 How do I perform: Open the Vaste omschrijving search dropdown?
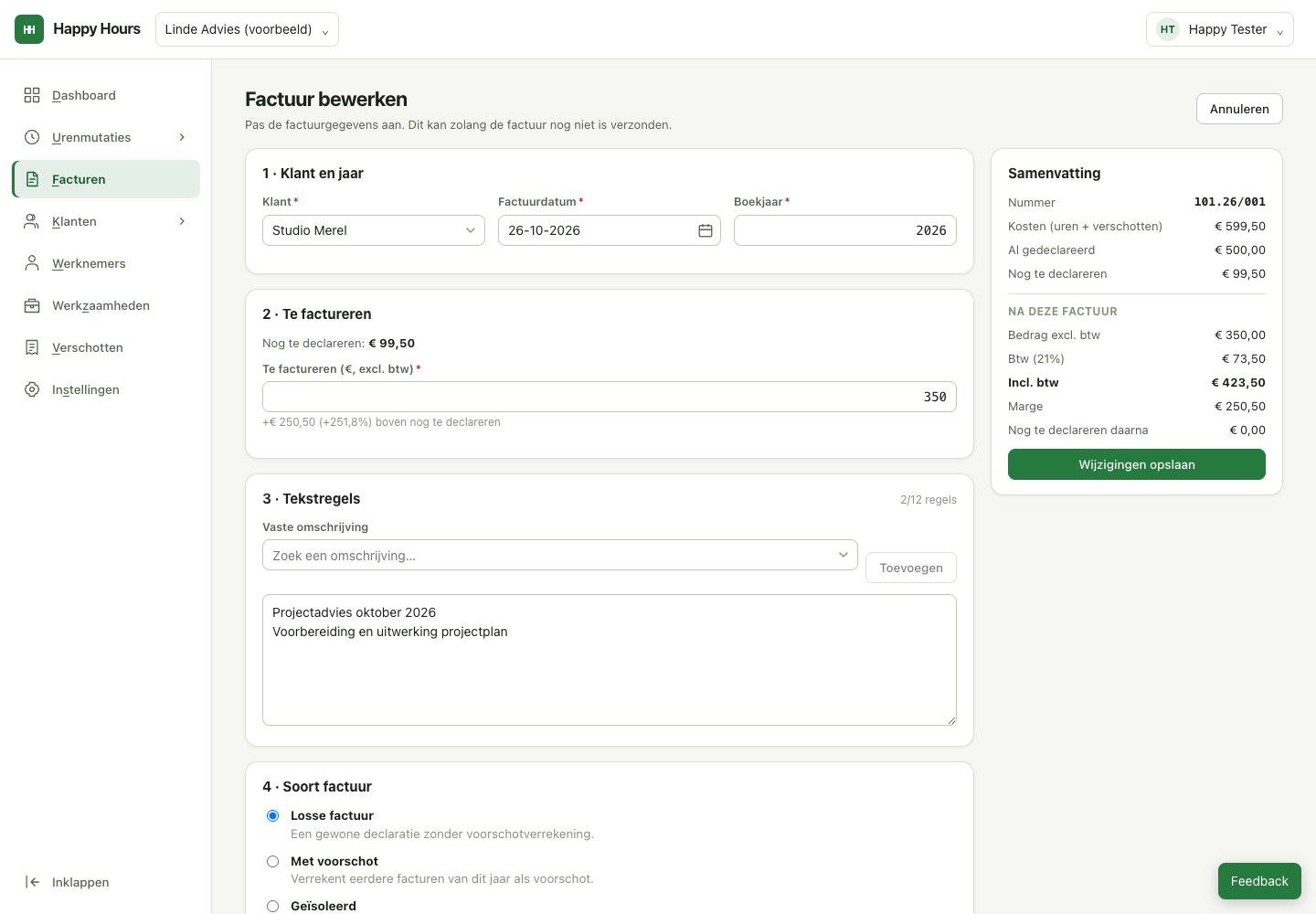pos(560,555)
